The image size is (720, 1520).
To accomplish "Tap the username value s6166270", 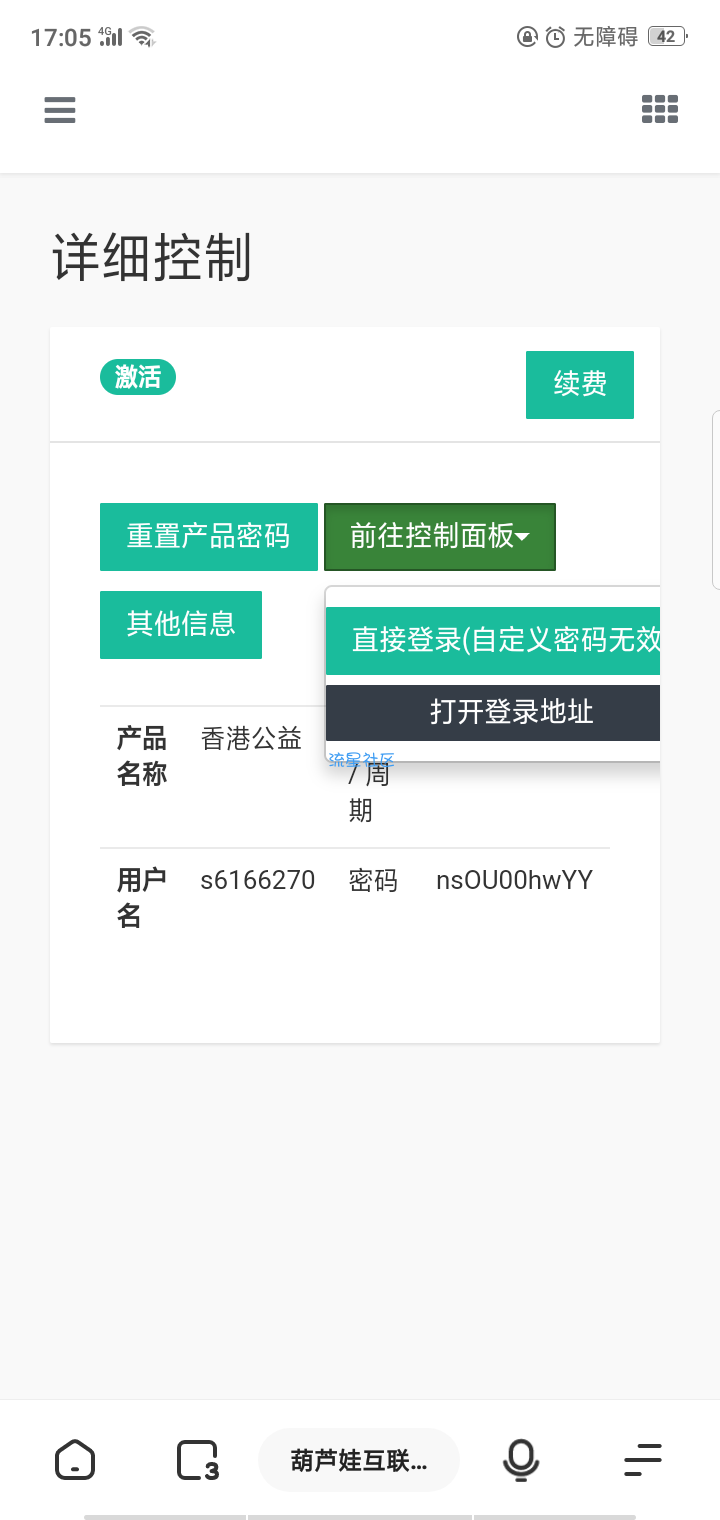I will click(258, 880).
